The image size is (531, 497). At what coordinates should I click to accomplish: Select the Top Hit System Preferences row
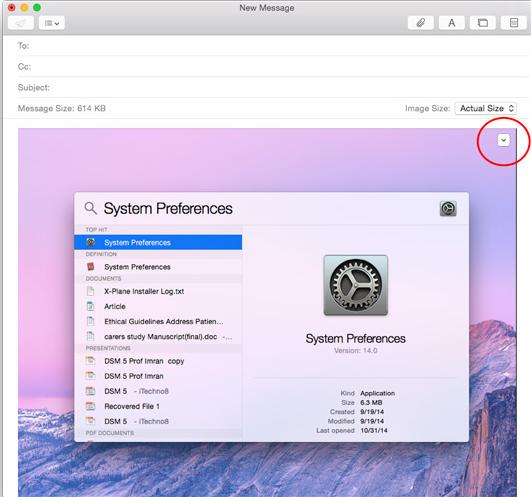click(158, 242)
